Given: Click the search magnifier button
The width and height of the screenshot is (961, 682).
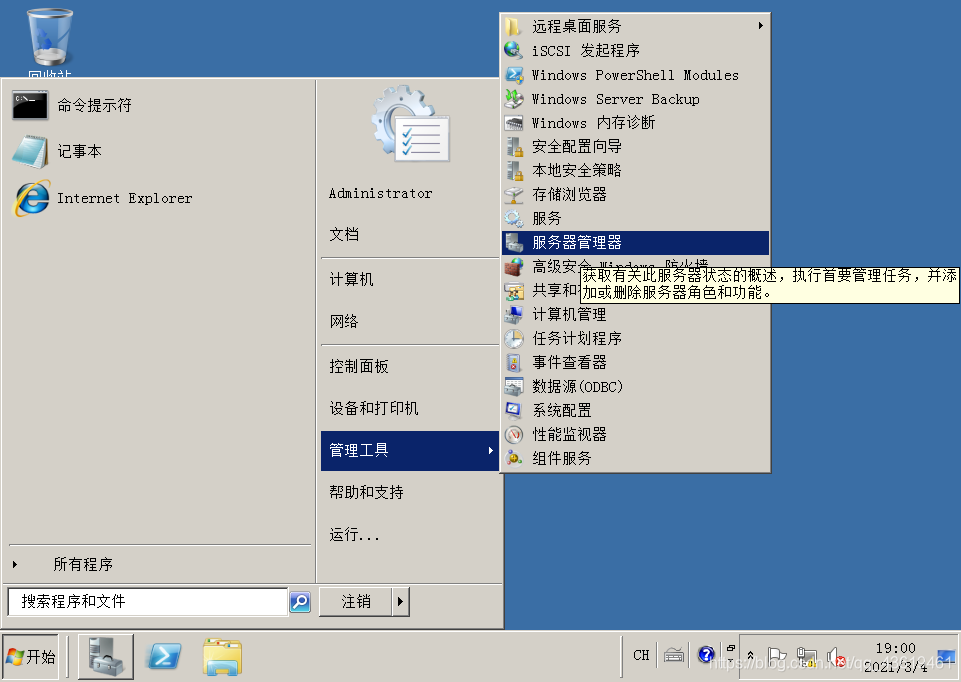Looking at the screenshot, I should tap(300, 602).
